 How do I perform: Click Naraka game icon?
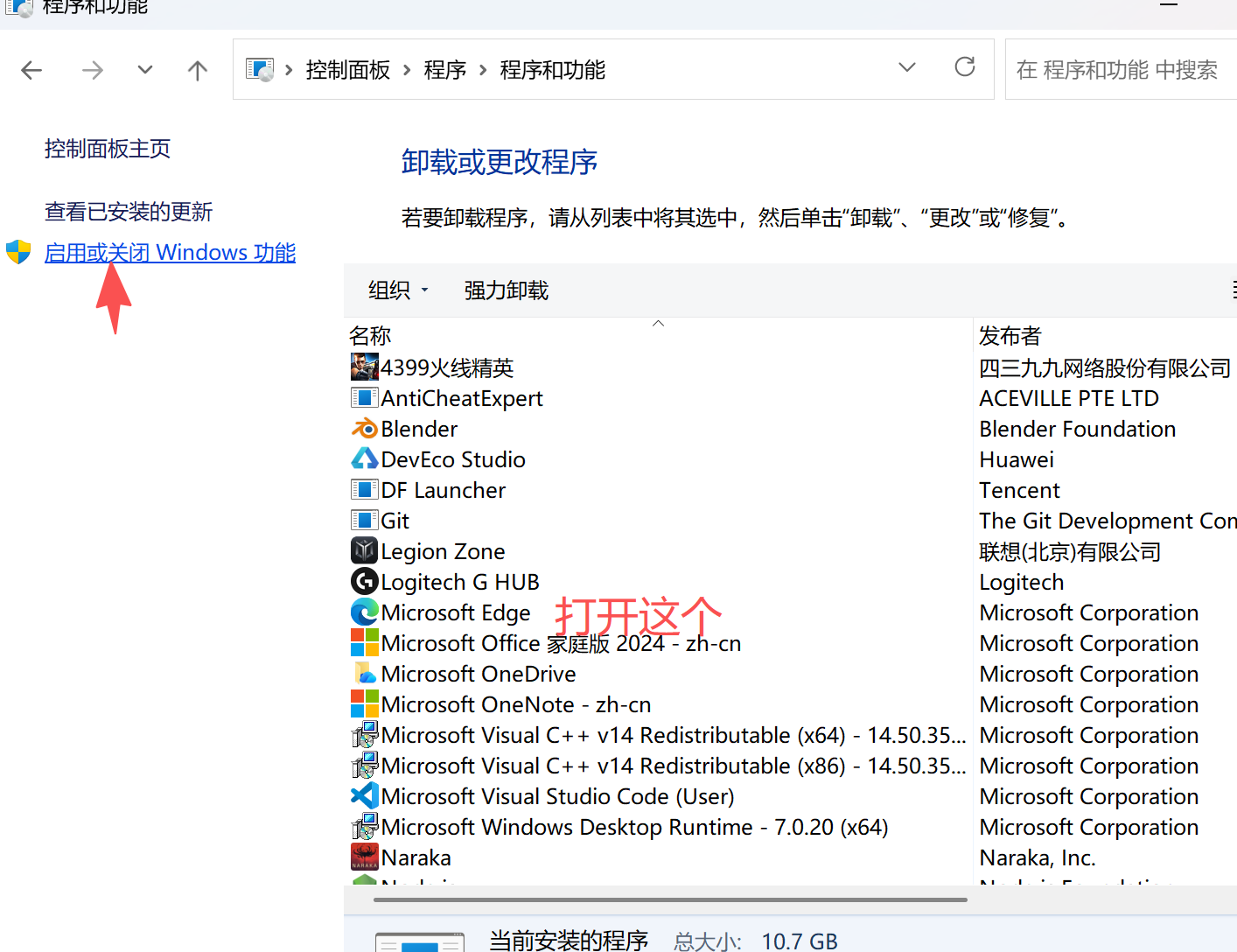tap(365, 857)
